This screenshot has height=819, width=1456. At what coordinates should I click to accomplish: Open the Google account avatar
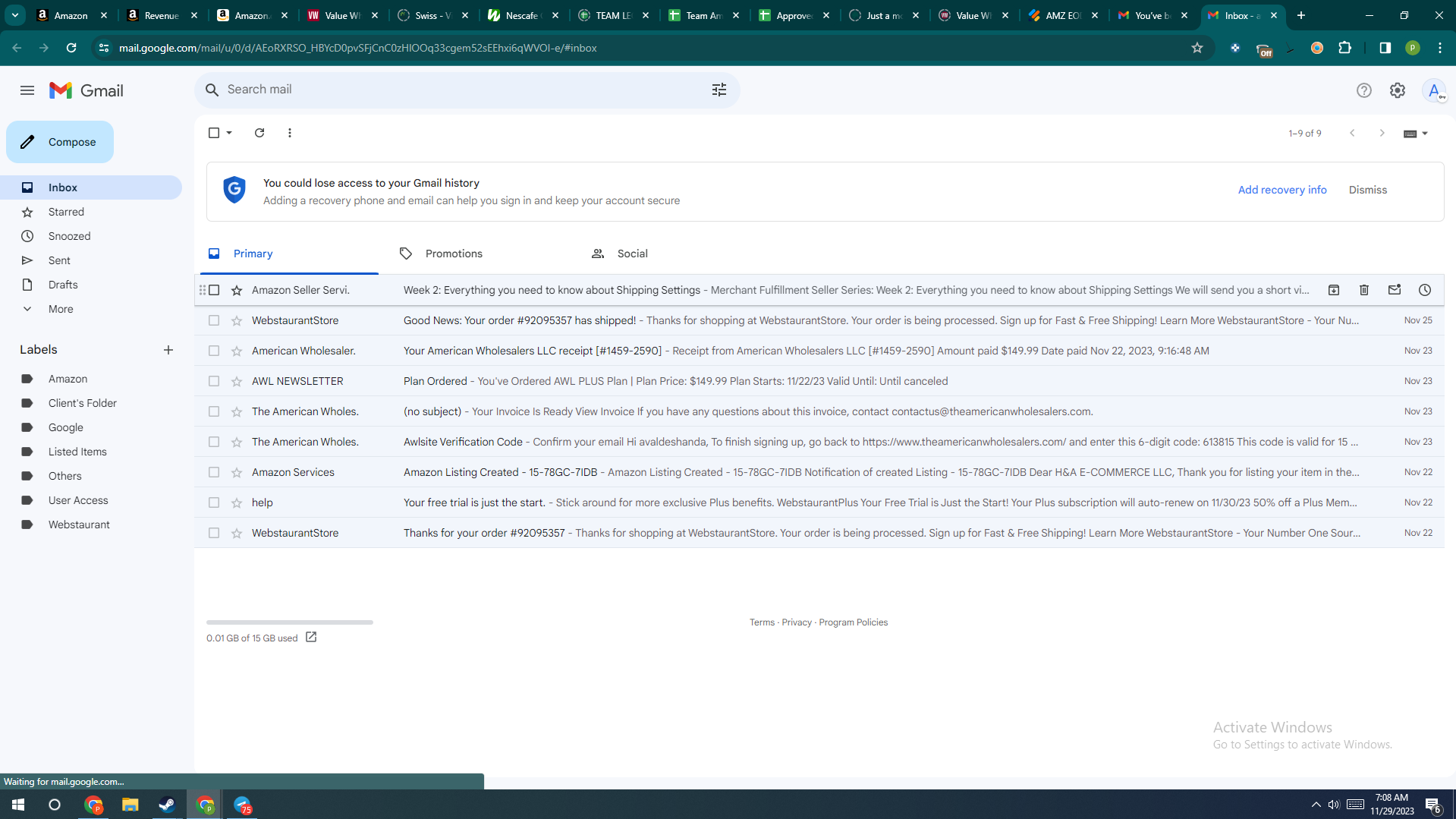tap(1434, 90)
